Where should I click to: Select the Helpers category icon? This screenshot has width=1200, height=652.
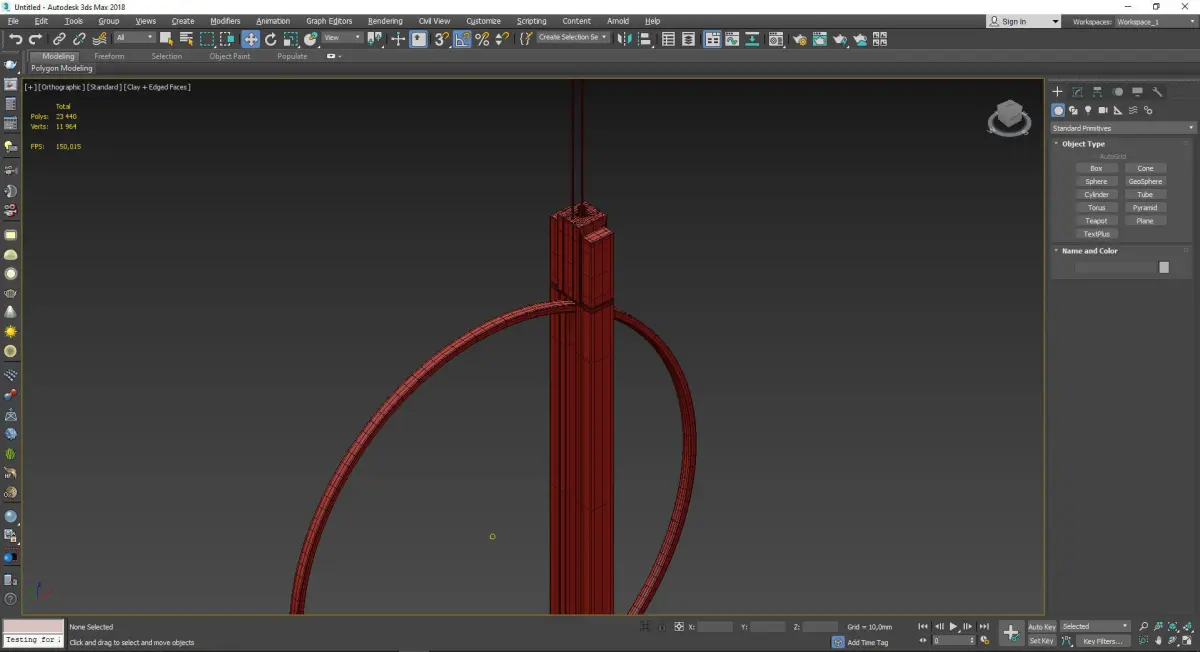pos(1118,110)
